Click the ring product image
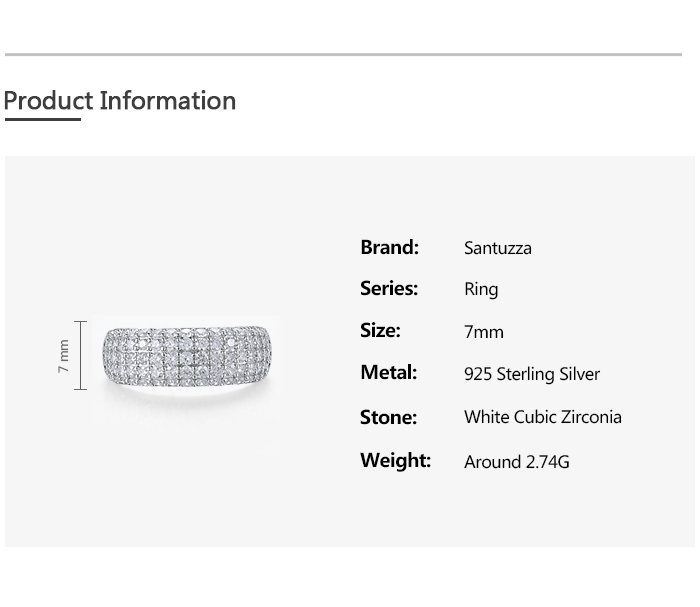 [188, 357]
